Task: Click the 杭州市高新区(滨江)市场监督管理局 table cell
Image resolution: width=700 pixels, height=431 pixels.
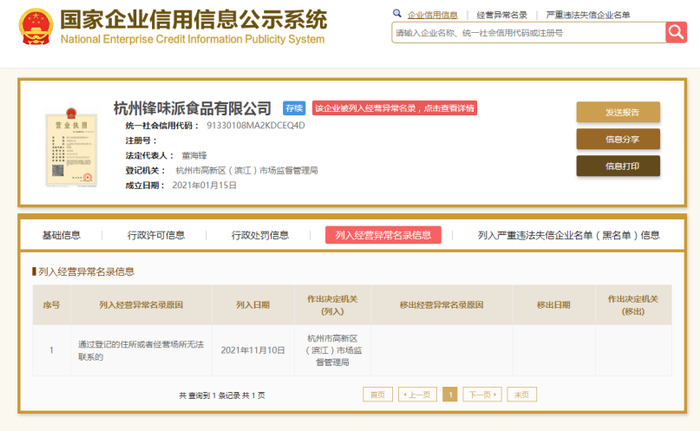Action: [333, 350]
